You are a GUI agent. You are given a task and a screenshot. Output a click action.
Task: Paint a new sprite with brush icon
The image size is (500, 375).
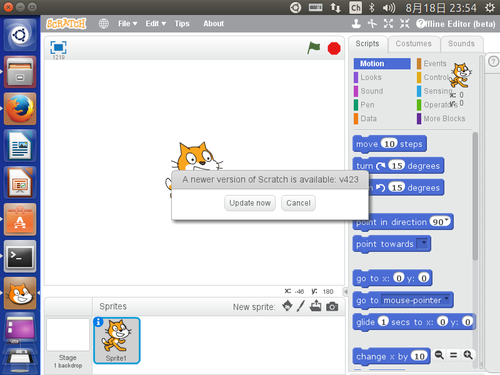(x=301, y=306)
